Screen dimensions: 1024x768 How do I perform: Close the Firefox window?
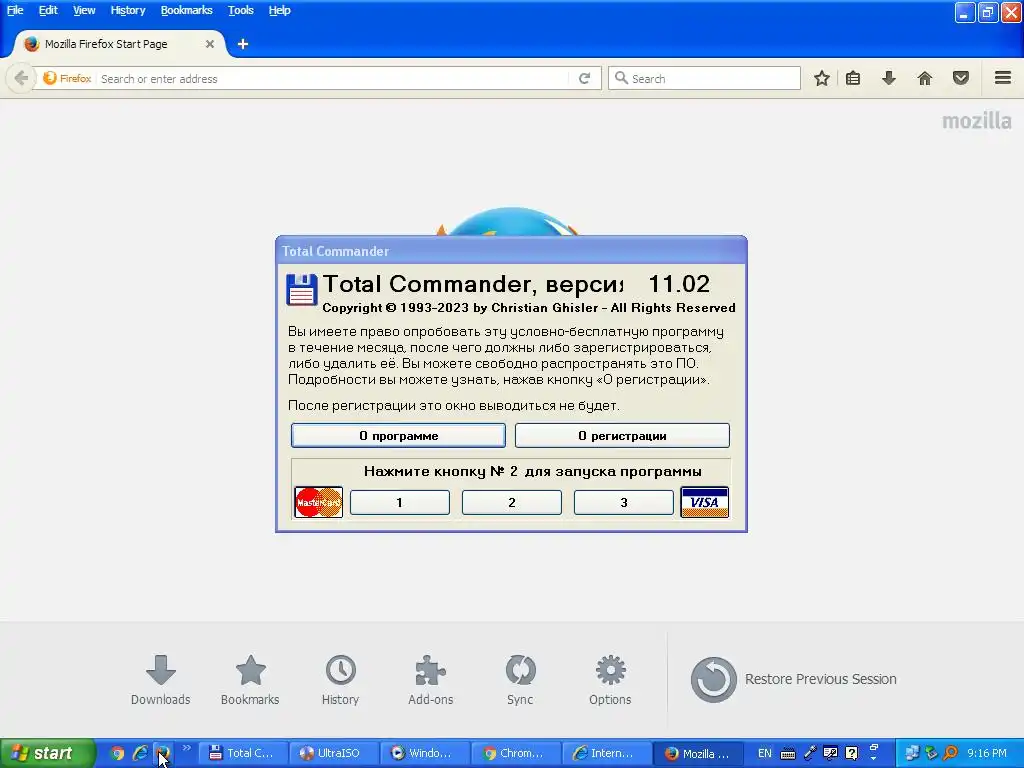(1011, 12)
